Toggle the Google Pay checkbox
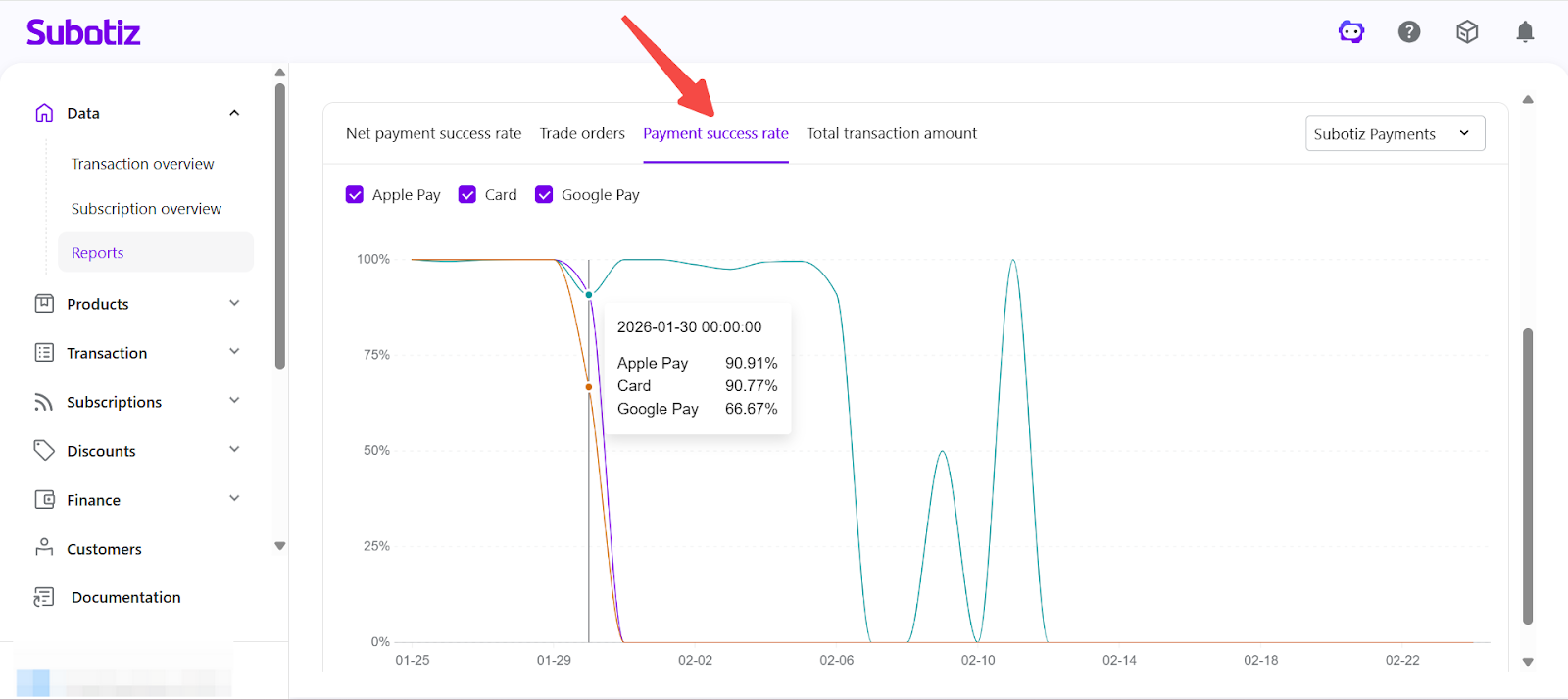Viewport: 1568px width, 700px height. 544,195
